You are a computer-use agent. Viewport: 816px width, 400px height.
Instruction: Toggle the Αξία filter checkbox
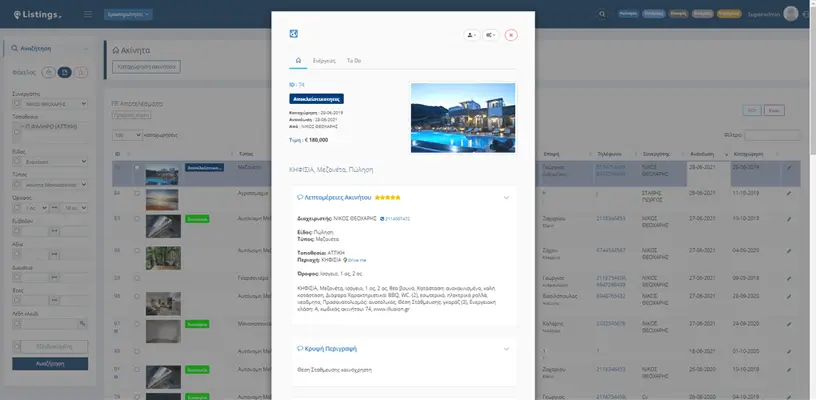17,254
